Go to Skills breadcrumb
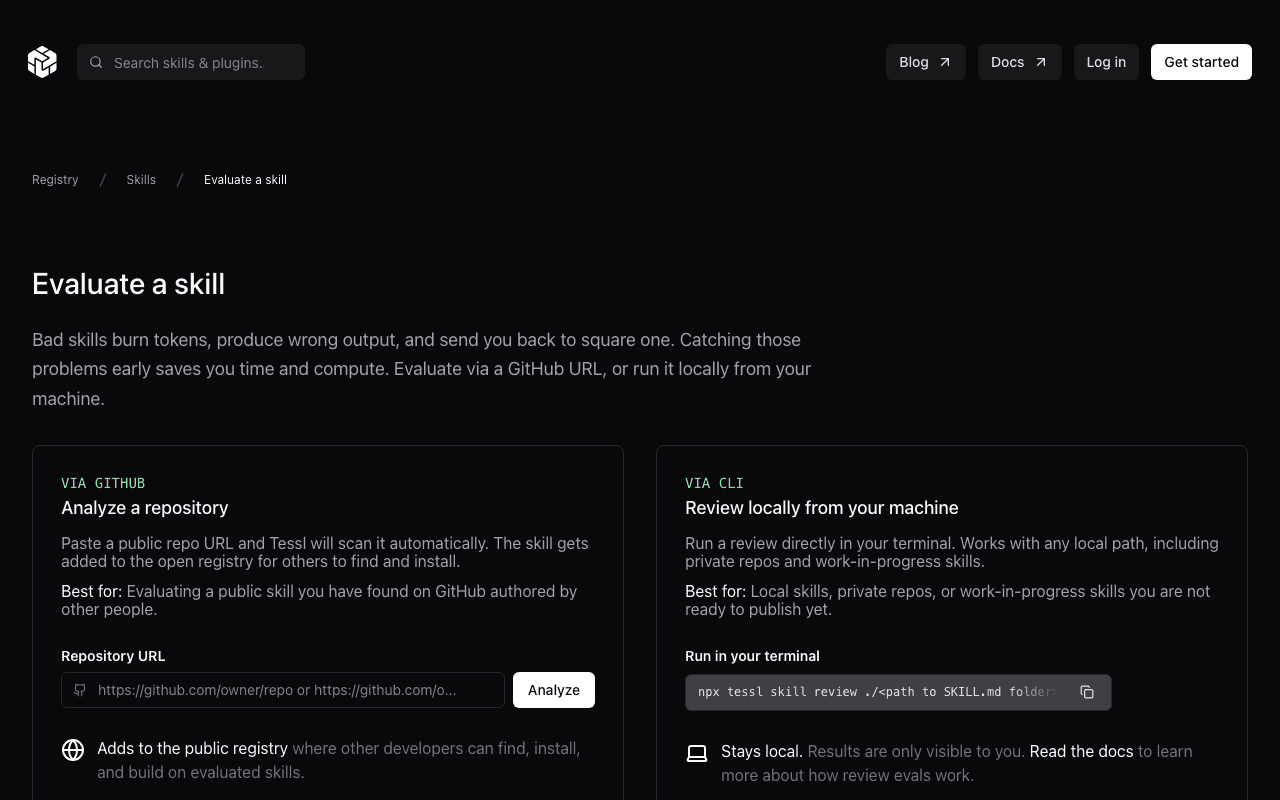 pos(141,180)
